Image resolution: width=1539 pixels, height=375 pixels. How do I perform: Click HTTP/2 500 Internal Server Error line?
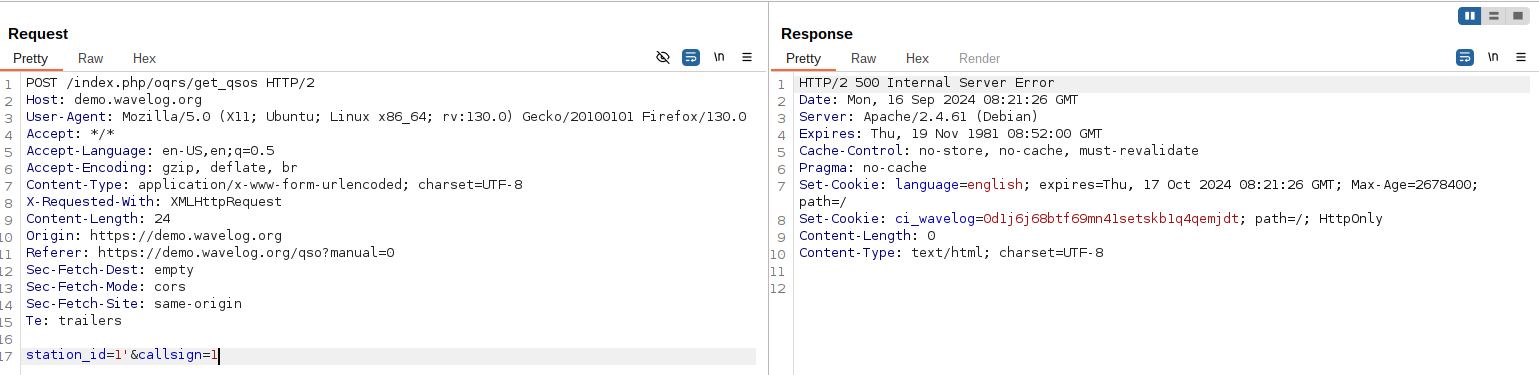pyautogui.click(x=927, y=83)
